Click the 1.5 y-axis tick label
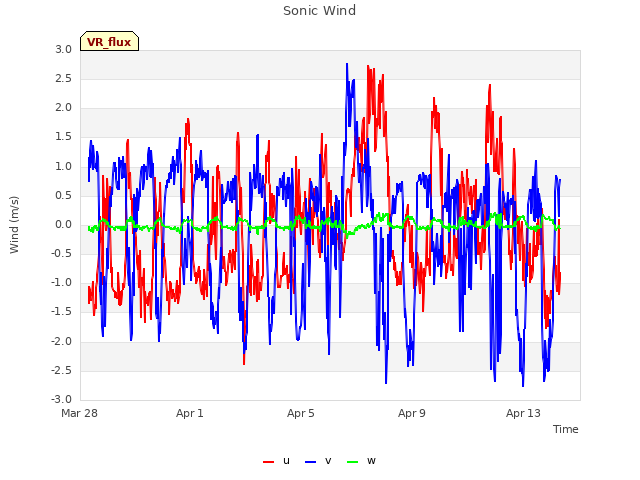This screenshot has width=640, height=480. click(64, 137)
